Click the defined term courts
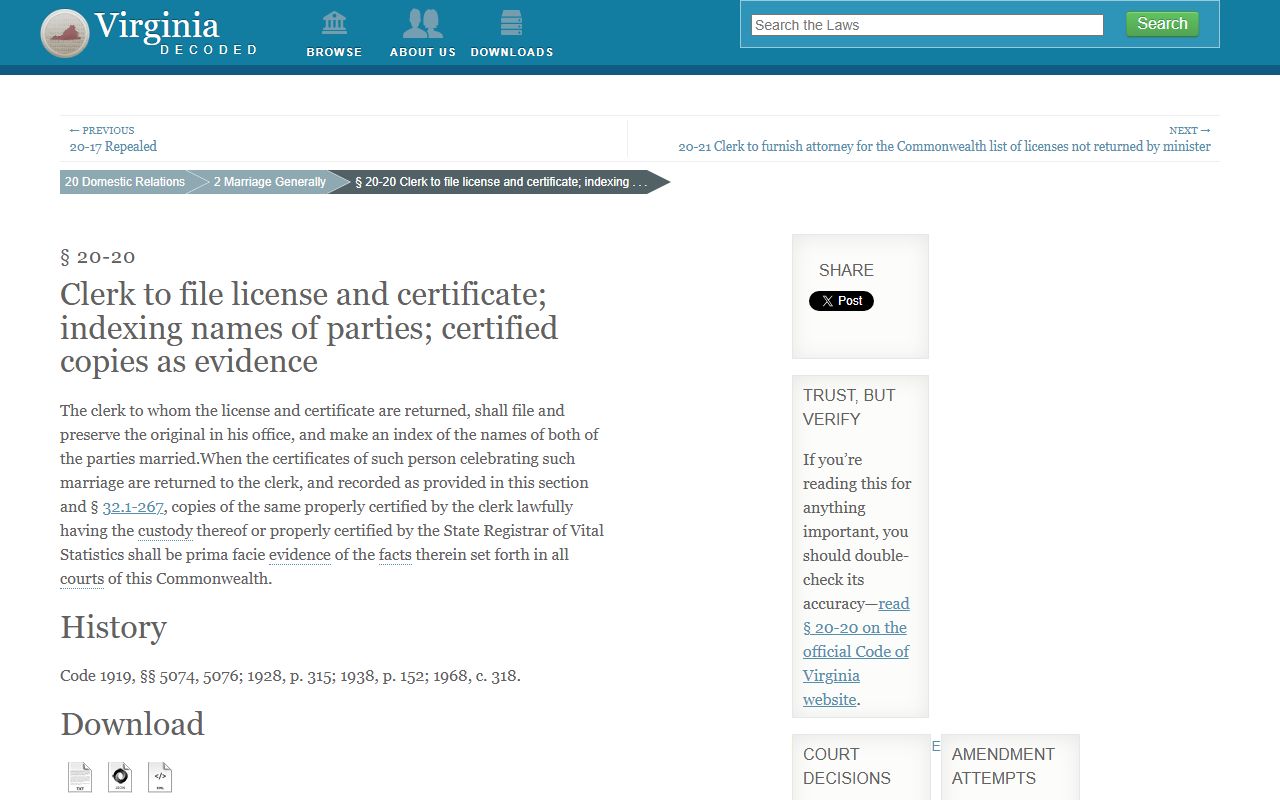 pos(82,579)
